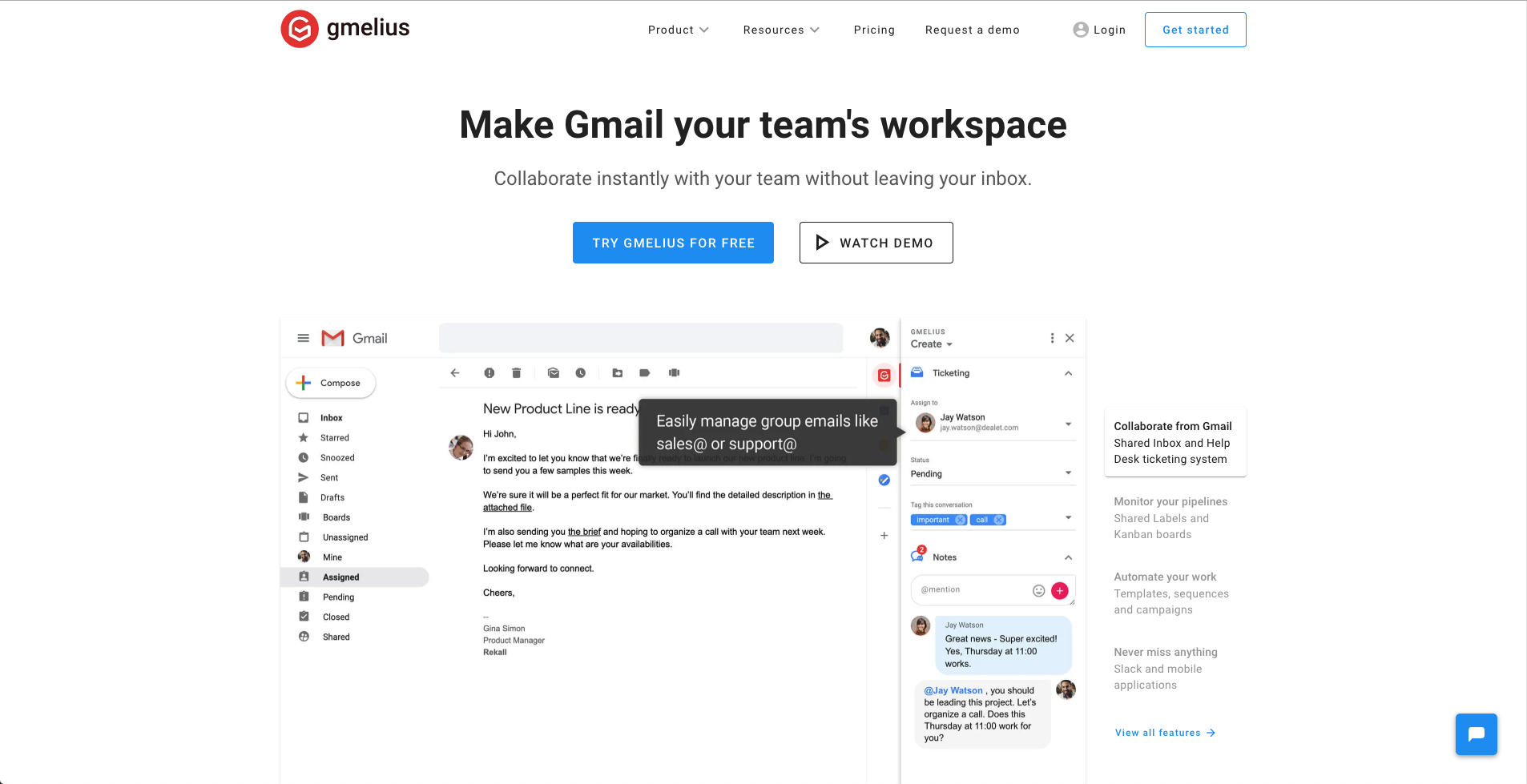Open the emoji picker in notes
This screenshot has width=1527, height=784.
pyautogui.click(x=1039, y=591)
